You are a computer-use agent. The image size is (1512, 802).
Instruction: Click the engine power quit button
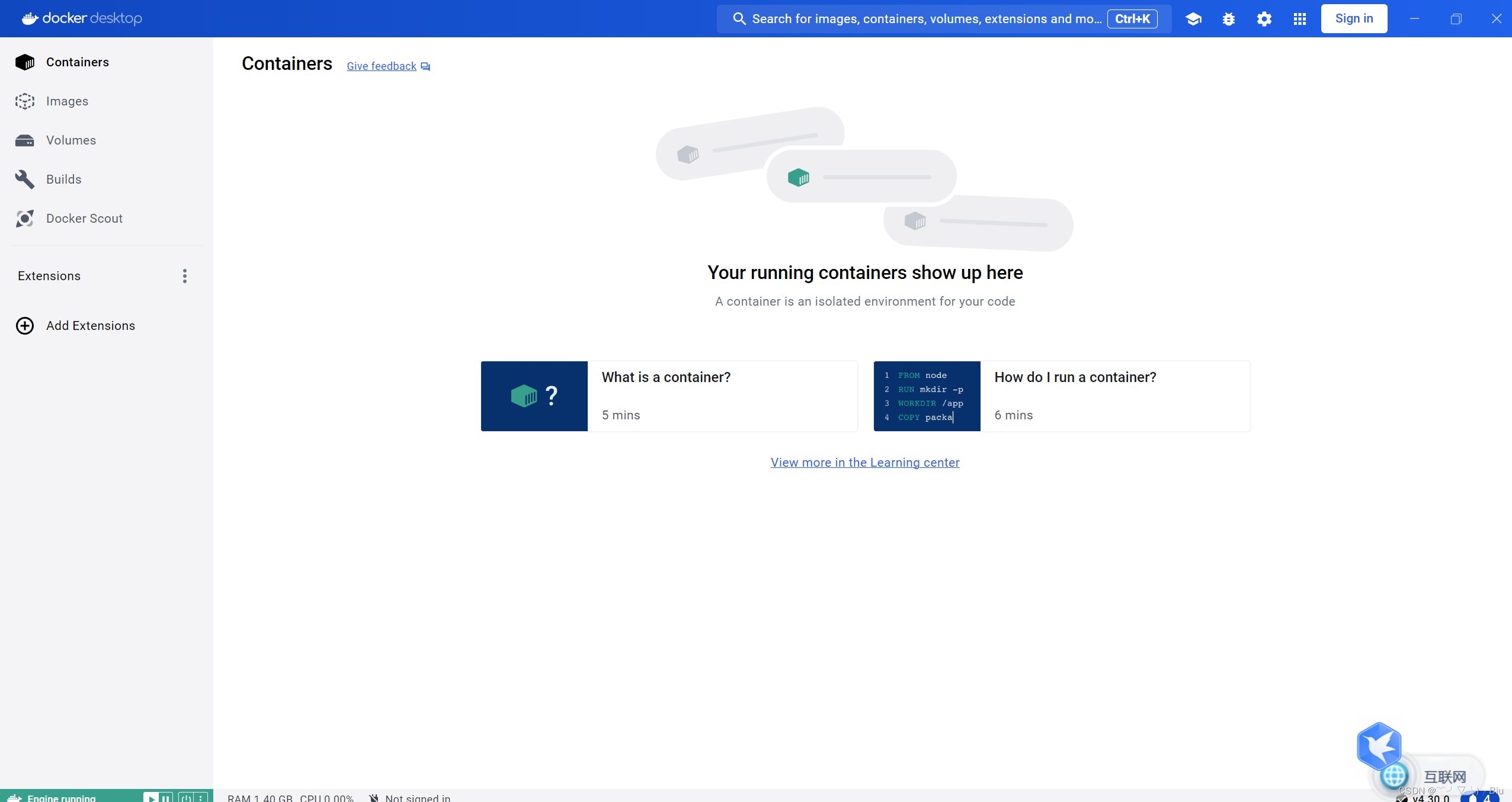[186, 797]
